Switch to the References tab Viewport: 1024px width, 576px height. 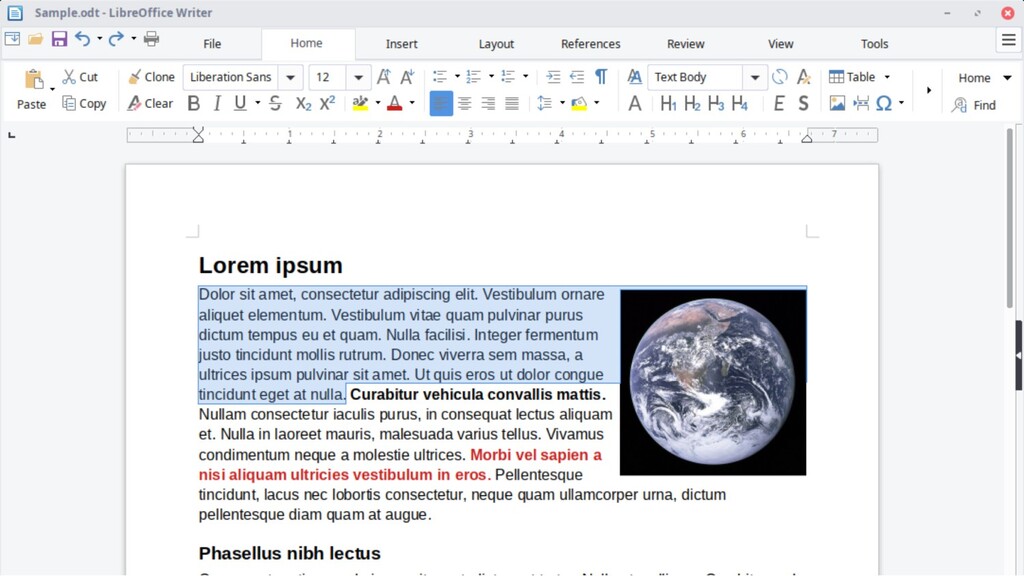click(590, 44)
